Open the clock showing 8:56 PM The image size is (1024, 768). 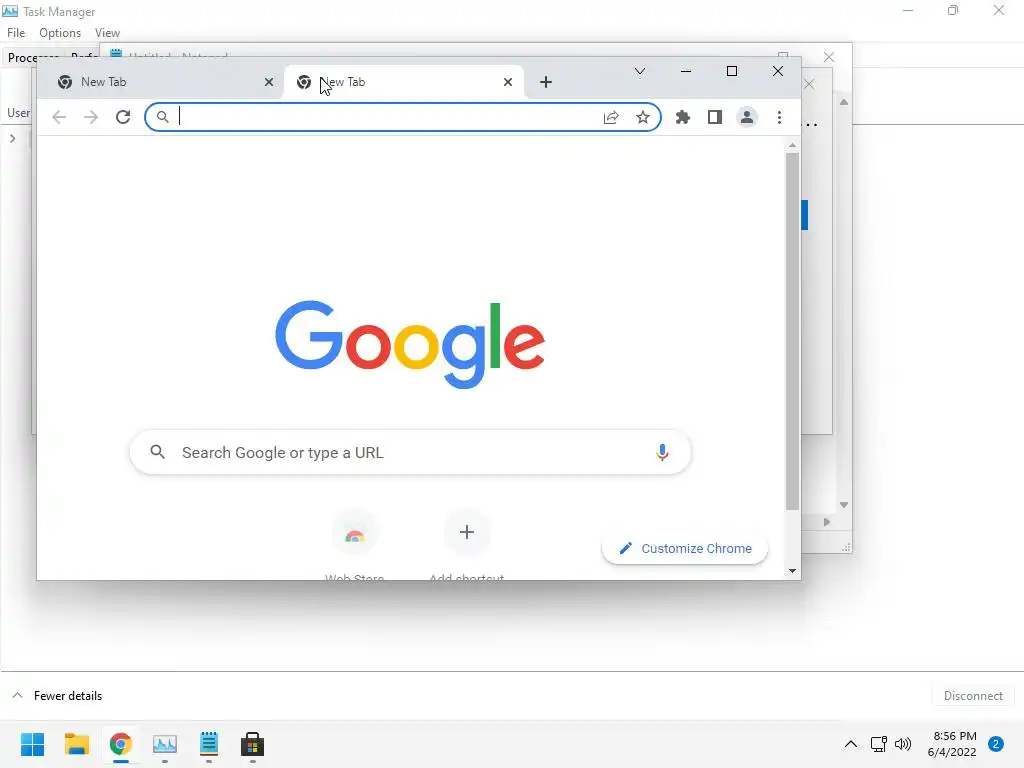point(952,744)
